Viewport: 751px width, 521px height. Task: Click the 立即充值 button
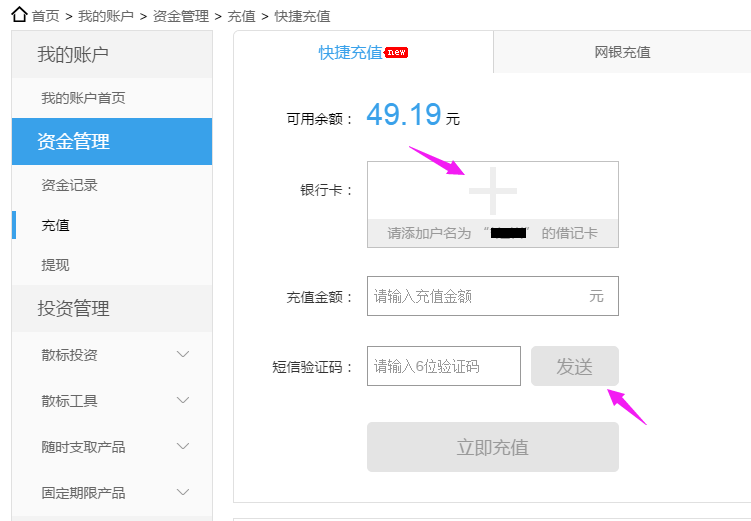pos(493,447)
